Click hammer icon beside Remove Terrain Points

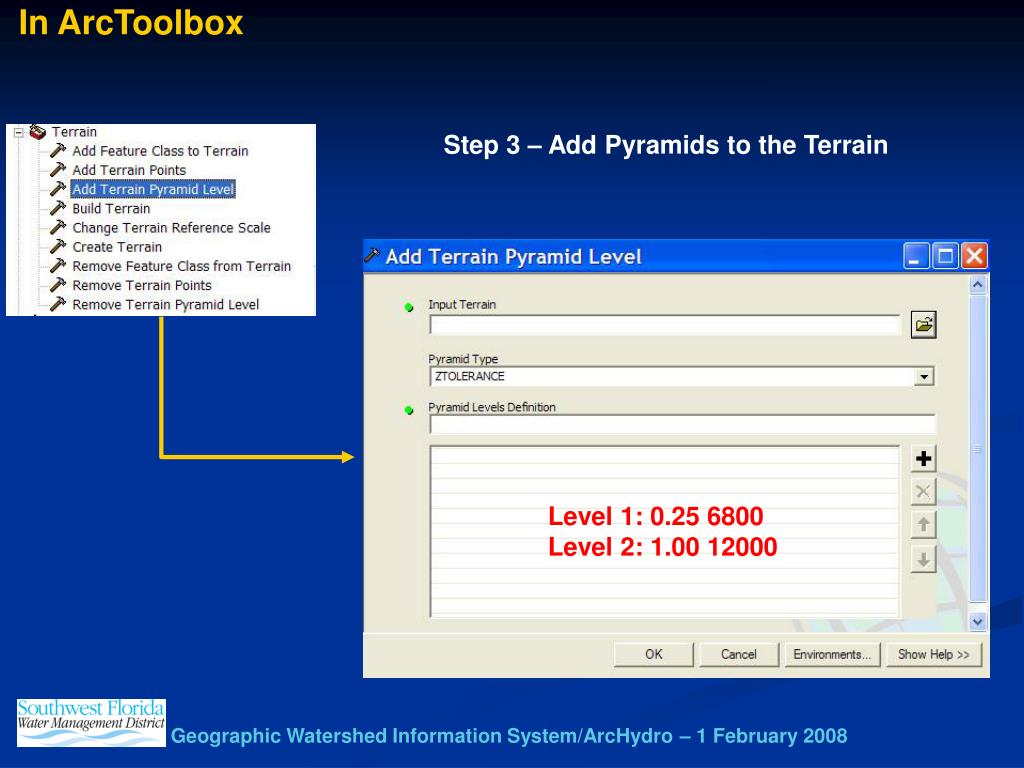[x=58, y=285]
